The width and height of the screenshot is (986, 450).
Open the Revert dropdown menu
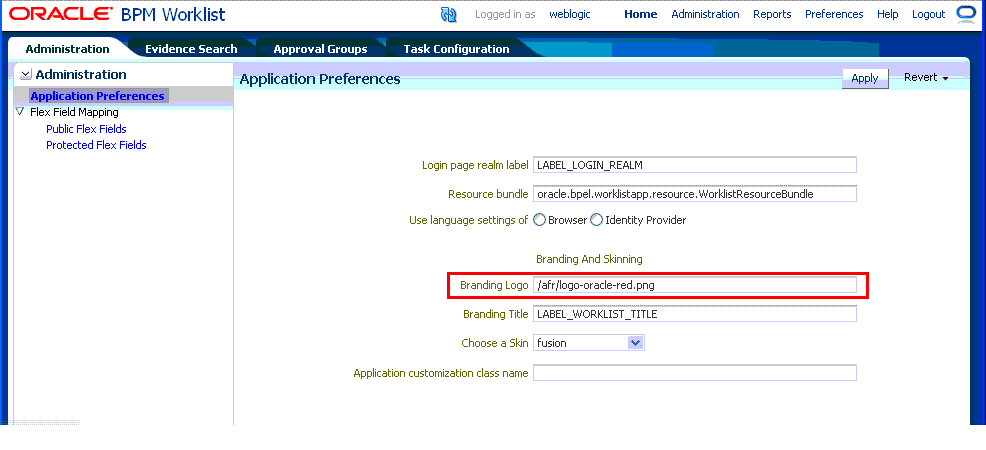pyautogui.click(x=926, y=77)
